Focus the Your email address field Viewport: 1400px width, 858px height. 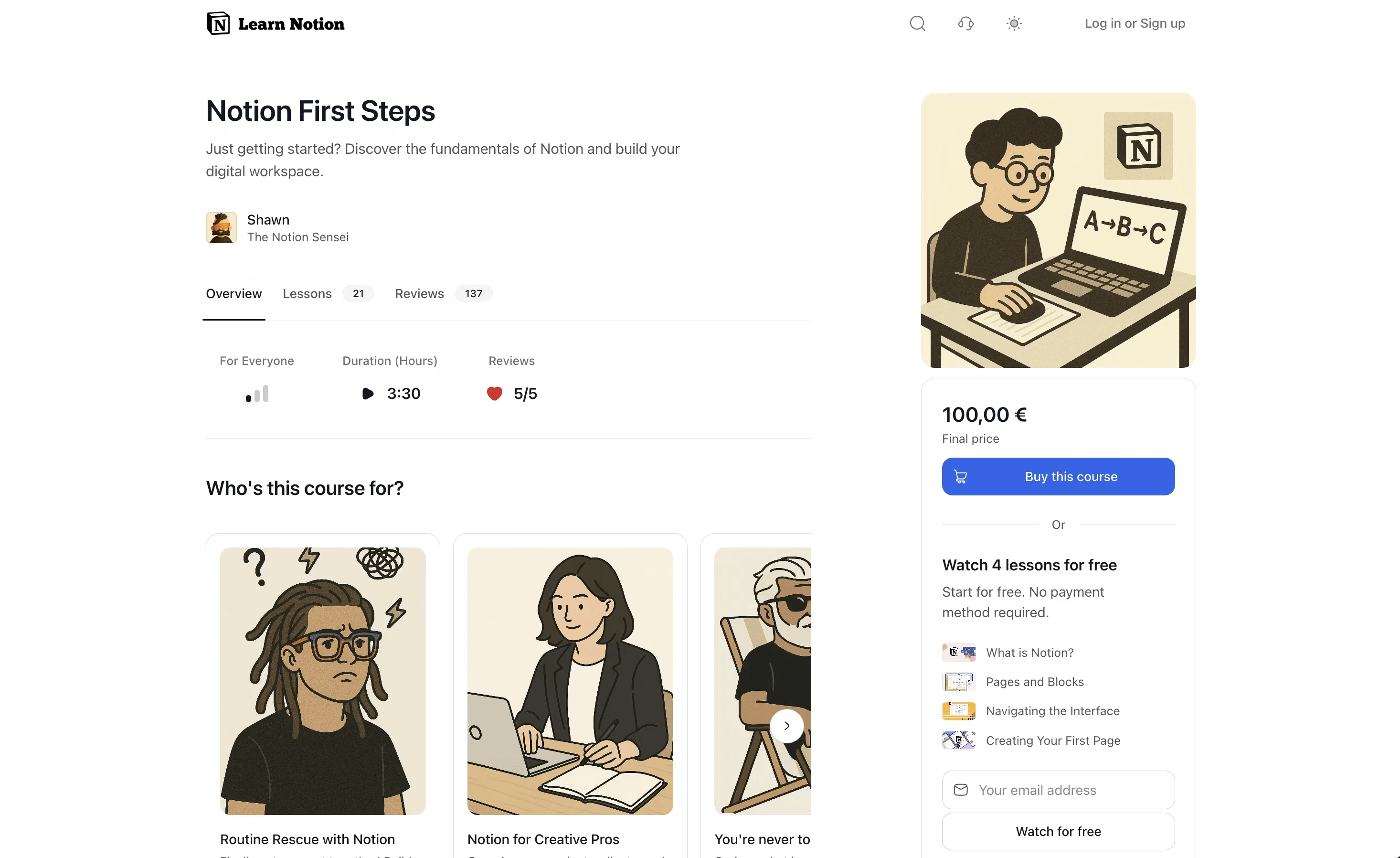1058,790
